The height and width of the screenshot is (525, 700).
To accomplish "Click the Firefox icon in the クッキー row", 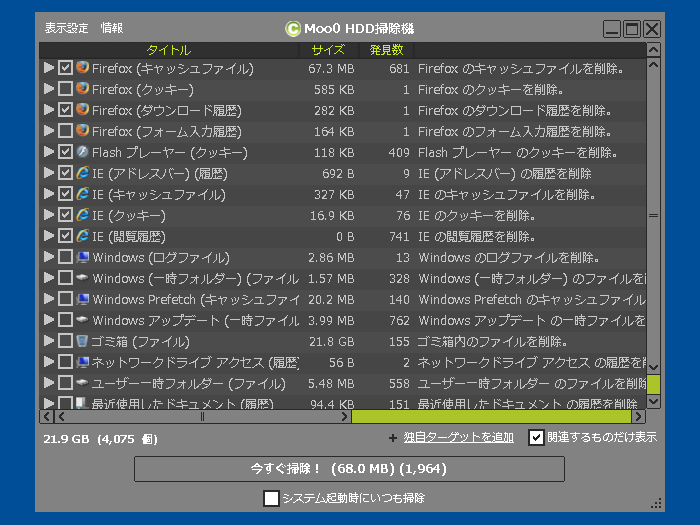I will [x=83, y=88].
